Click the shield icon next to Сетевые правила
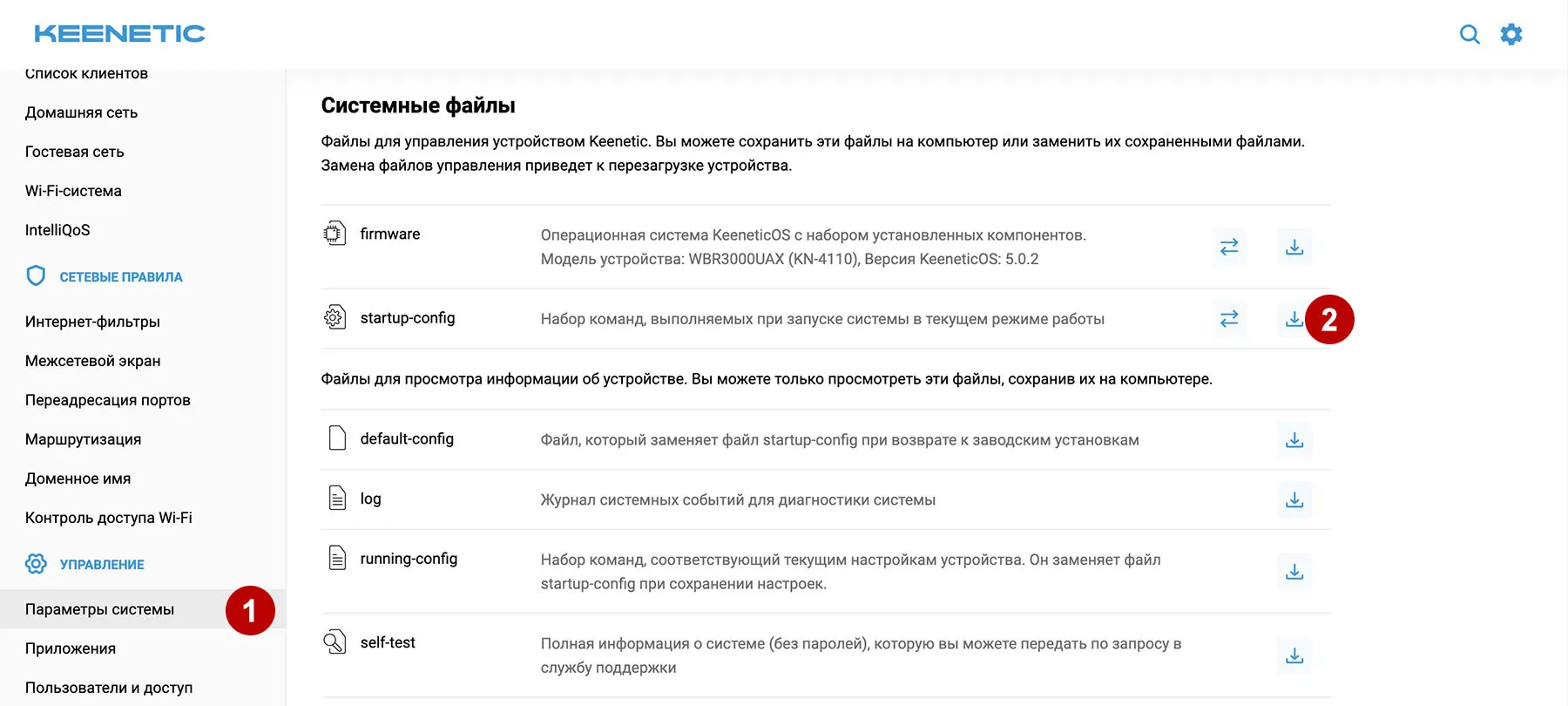 tap(36, 276)
